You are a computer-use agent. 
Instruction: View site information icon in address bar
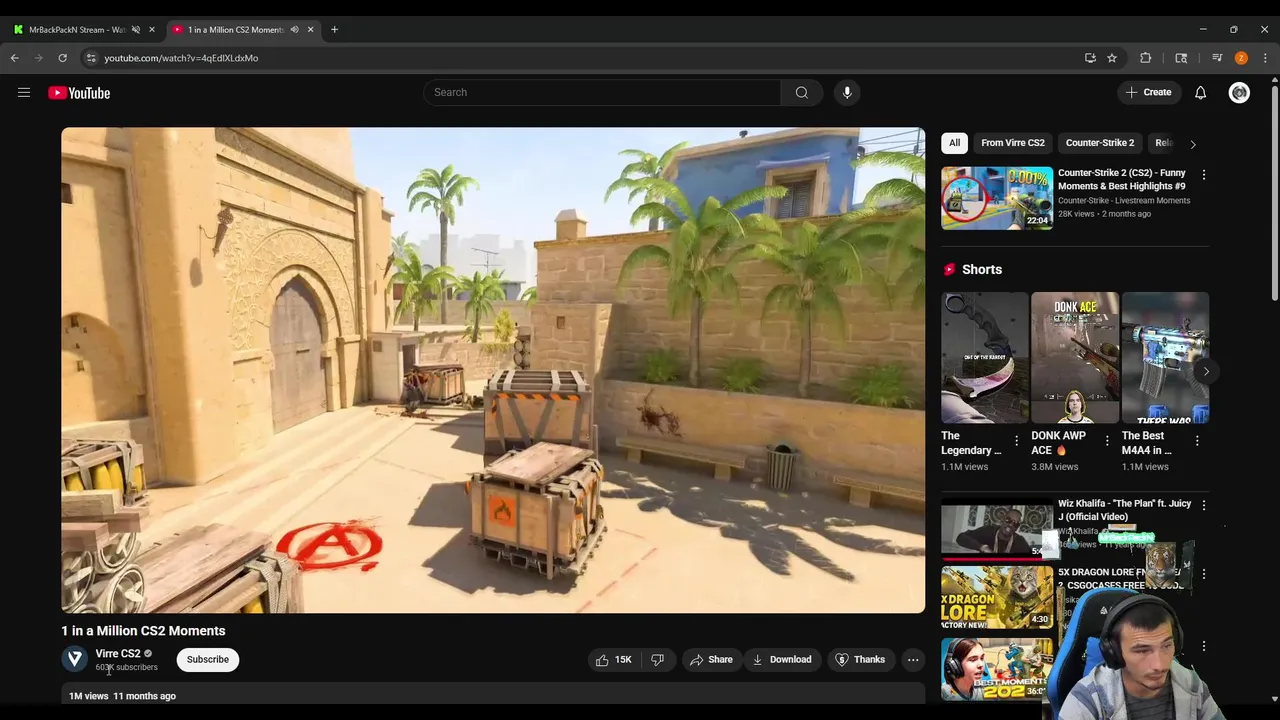pos(91,58)
